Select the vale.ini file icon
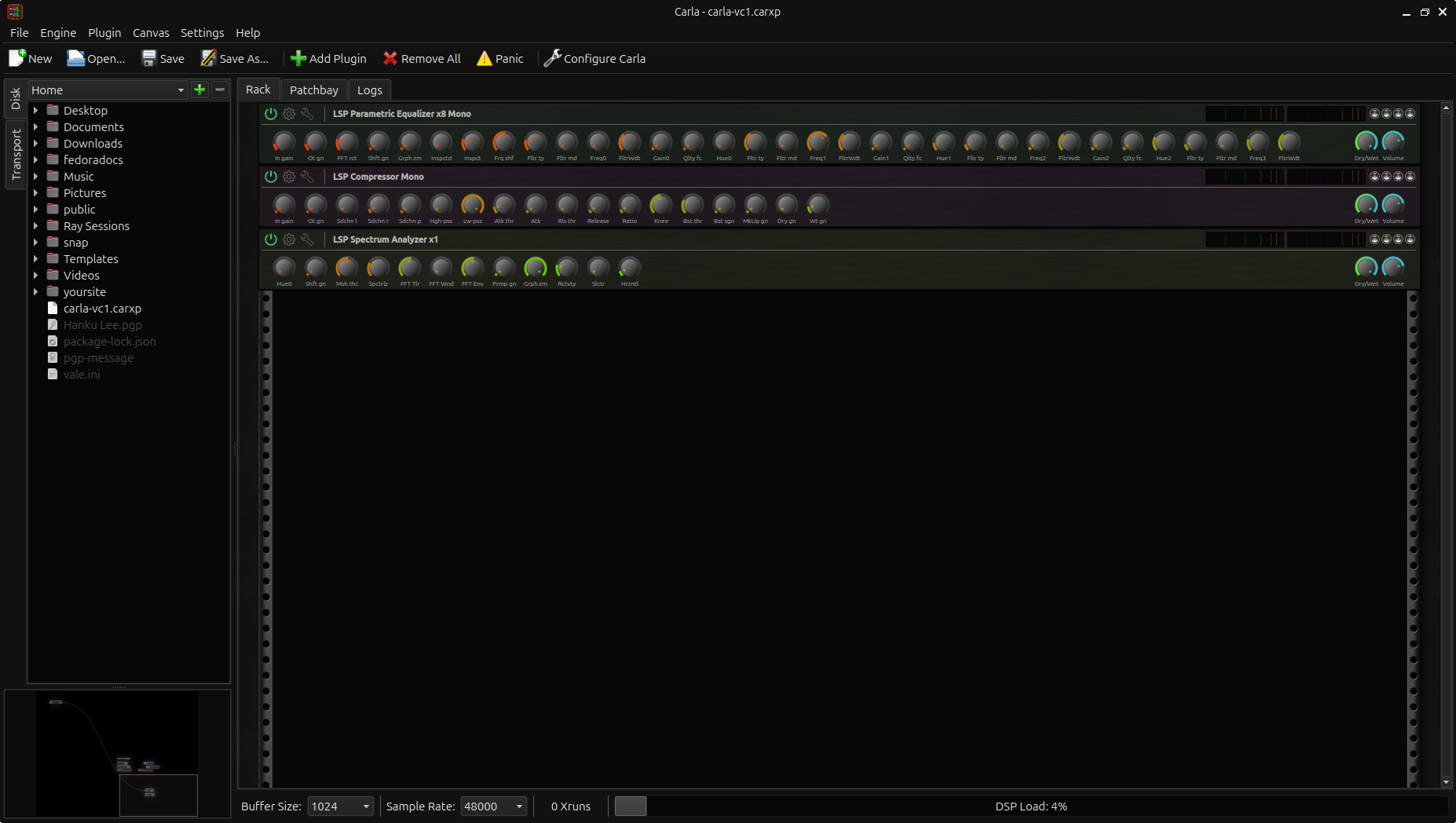Screen dimensions: 1456x823 click(x=53, y=374)
